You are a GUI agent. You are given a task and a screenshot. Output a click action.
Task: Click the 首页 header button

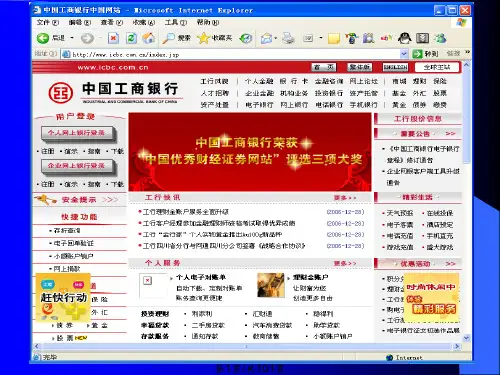coord(324,67)
